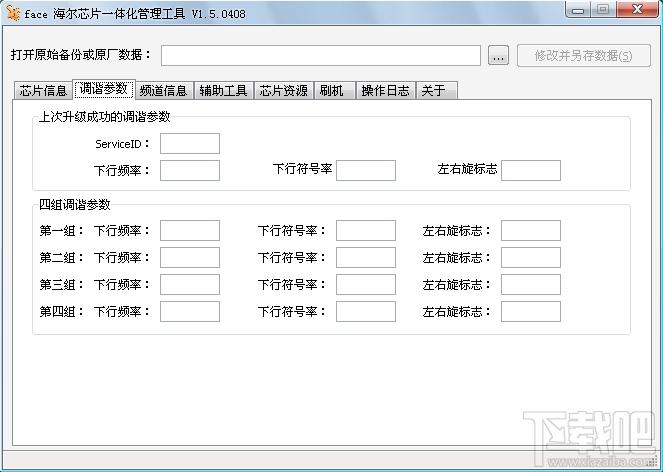View the 操作日志 tab

coord(386,91)
